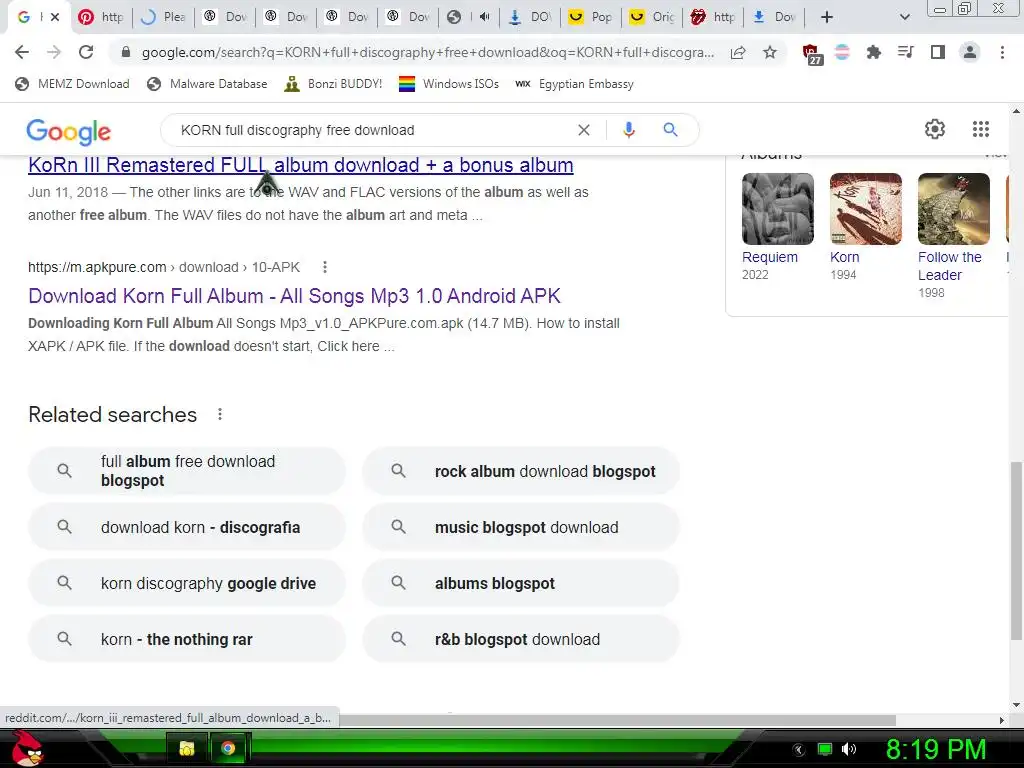Start voice search with microphone icon
This screenshot has height=768, width=1024.
[x=629, y=130]
